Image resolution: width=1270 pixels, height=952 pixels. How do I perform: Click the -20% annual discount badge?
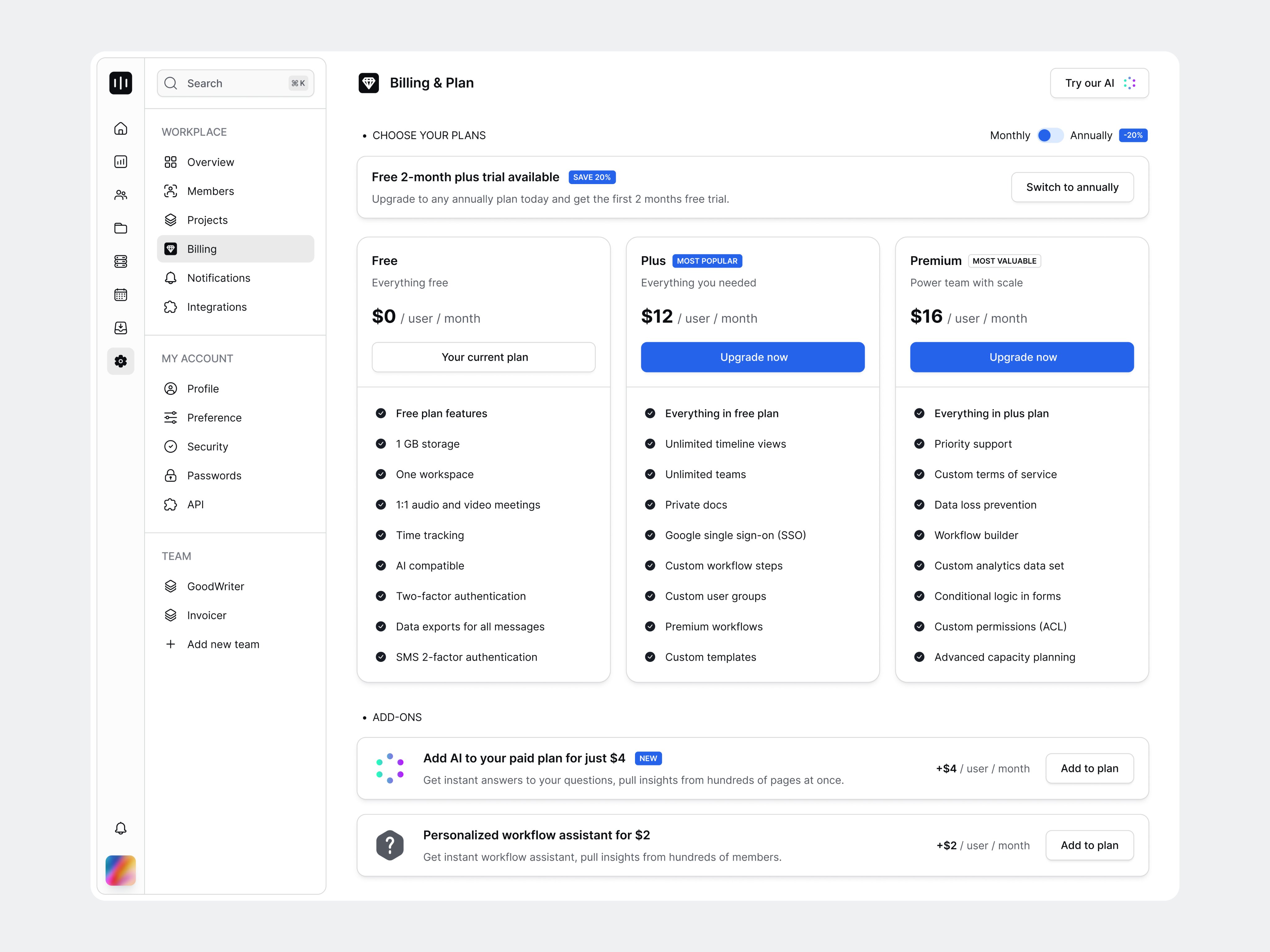[x=1133, y=135]
